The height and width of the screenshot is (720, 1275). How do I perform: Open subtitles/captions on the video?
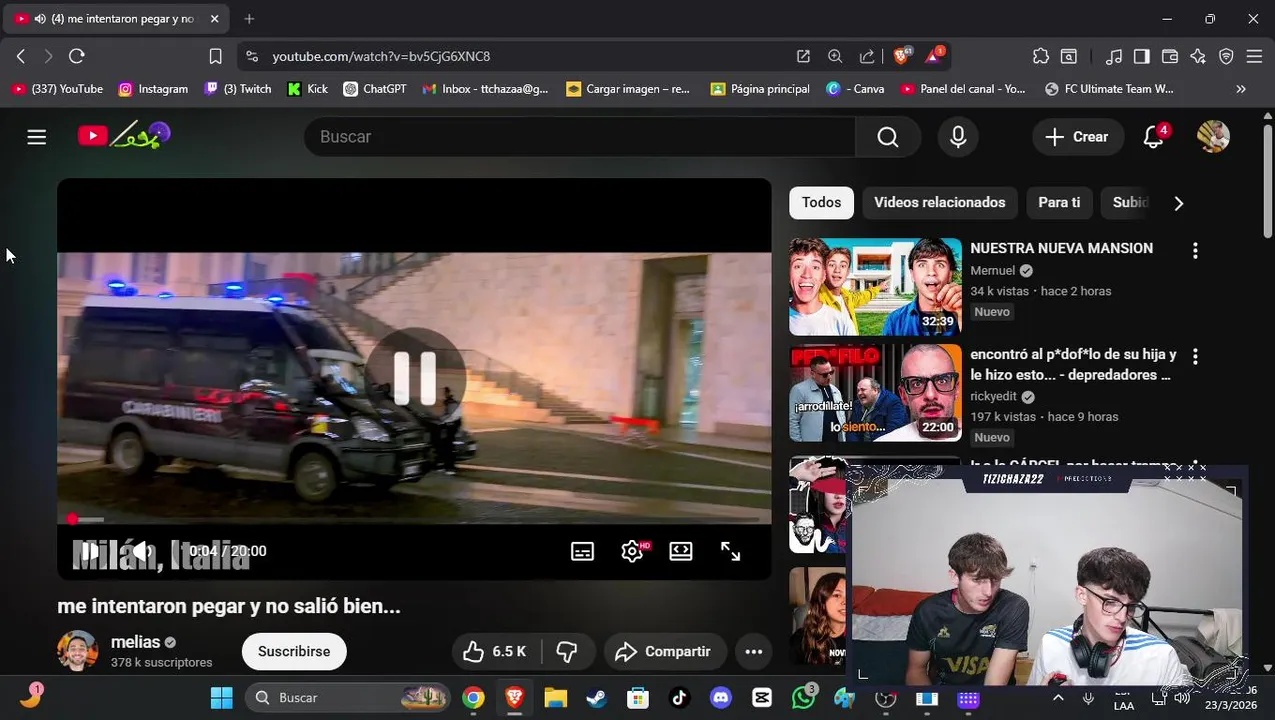(x=582, y=551)
